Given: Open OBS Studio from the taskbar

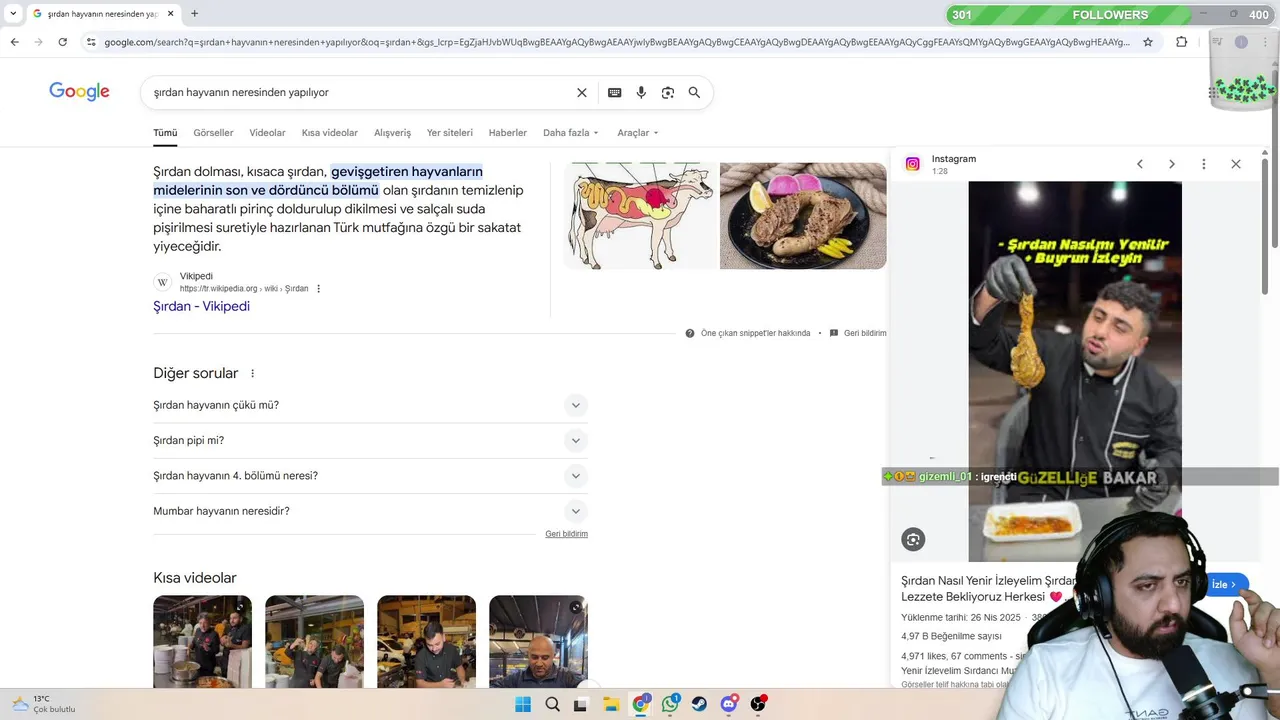Looking at the screenshot, I should (758, 704).
